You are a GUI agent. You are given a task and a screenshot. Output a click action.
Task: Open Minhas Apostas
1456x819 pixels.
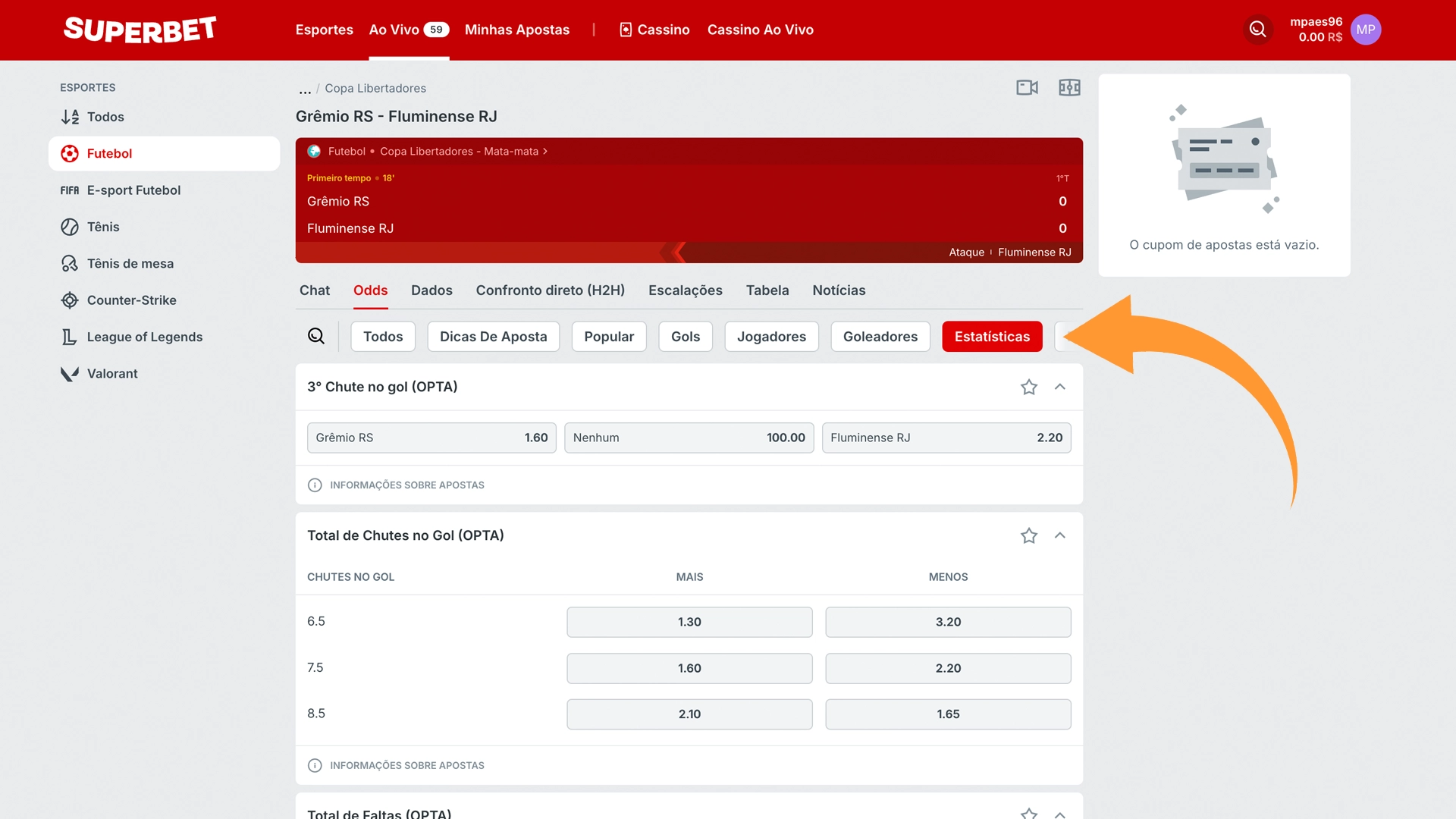click(x=516, y=30)
